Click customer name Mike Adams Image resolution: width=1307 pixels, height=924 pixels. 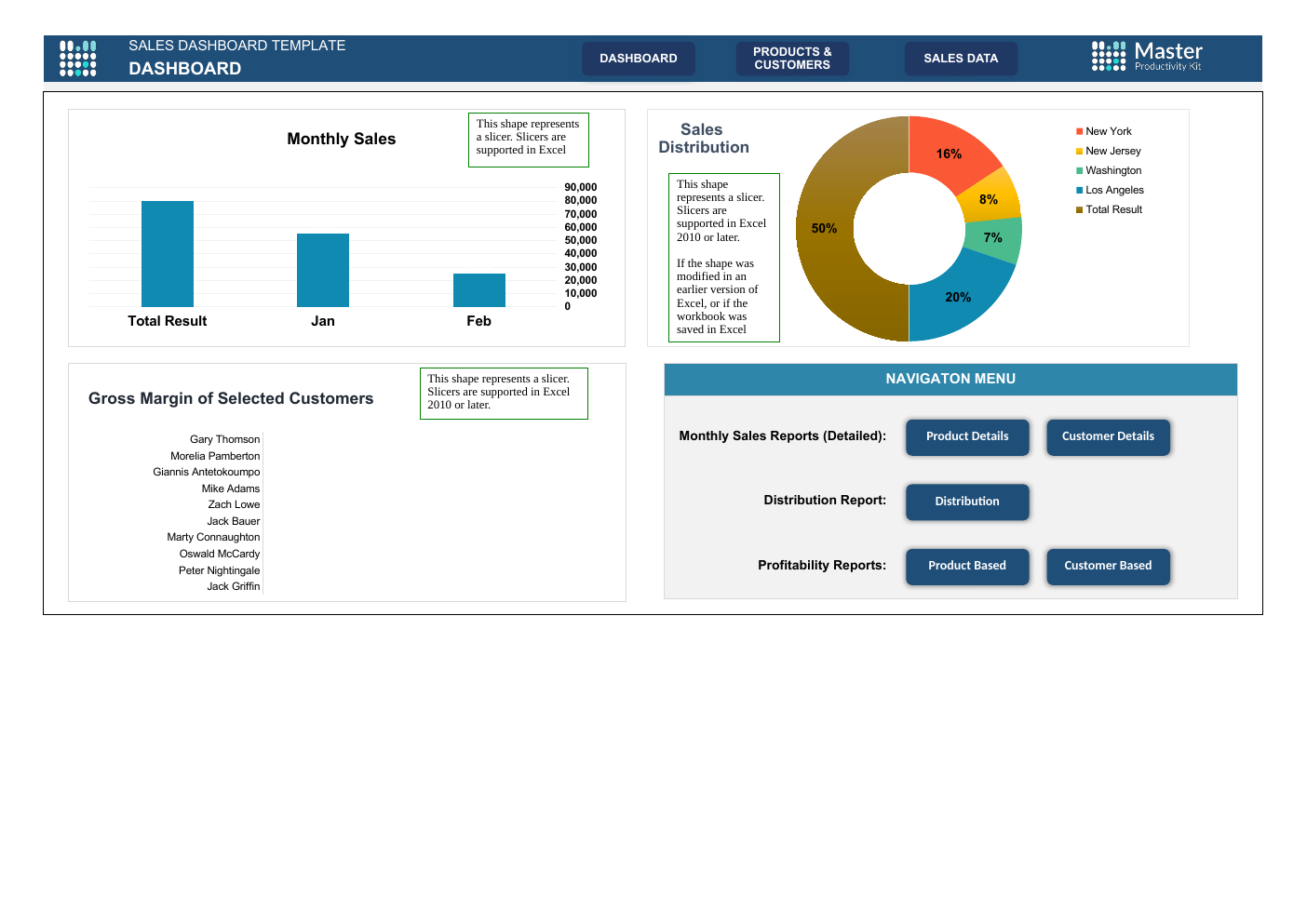pyautogui.click(x=231, y=489)
